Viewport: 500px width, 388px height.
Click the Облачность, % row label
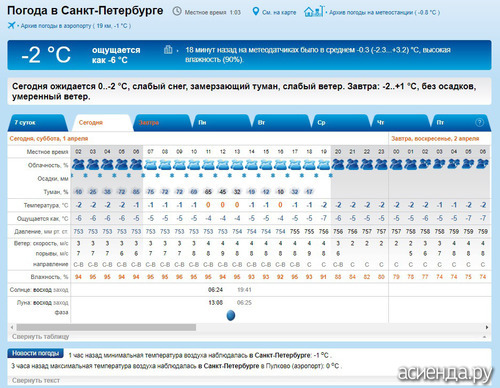pyautogui.click(x=48, y=165)
